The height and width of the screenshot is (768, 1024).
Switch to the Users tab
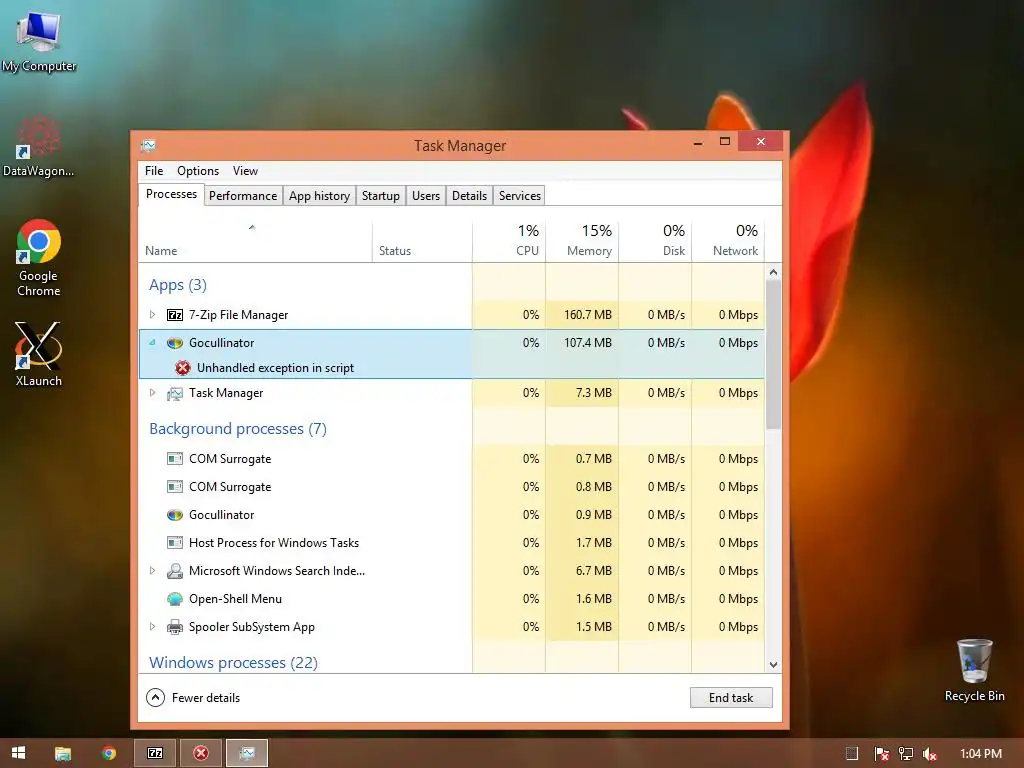point(426,196)
